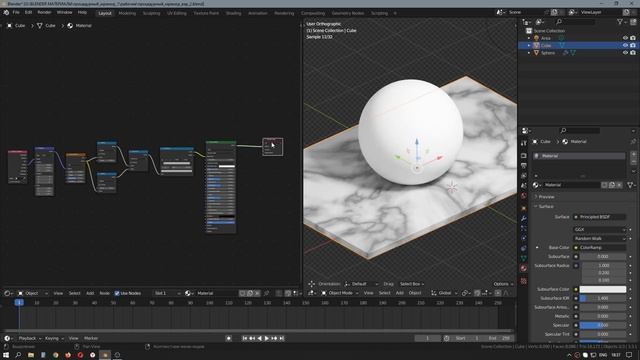640x360 pixels.
Task: Toggle viewport visibility eye for Area
Action: [x=625, y=38]
